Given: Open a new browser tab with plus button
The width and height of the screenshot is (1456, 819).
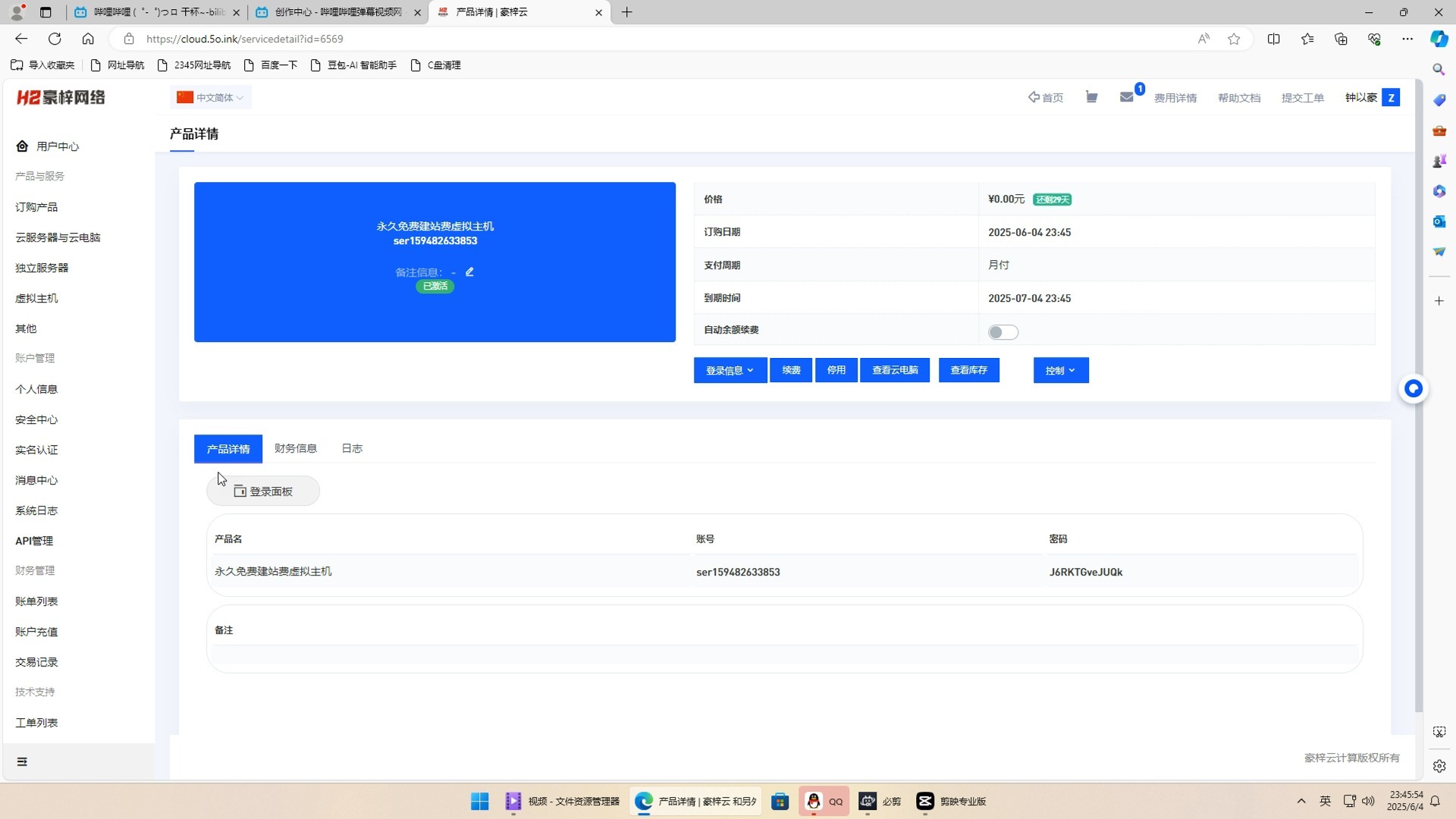Looking at the screenshot, I should pyautogui.click(x=627, y=12).
